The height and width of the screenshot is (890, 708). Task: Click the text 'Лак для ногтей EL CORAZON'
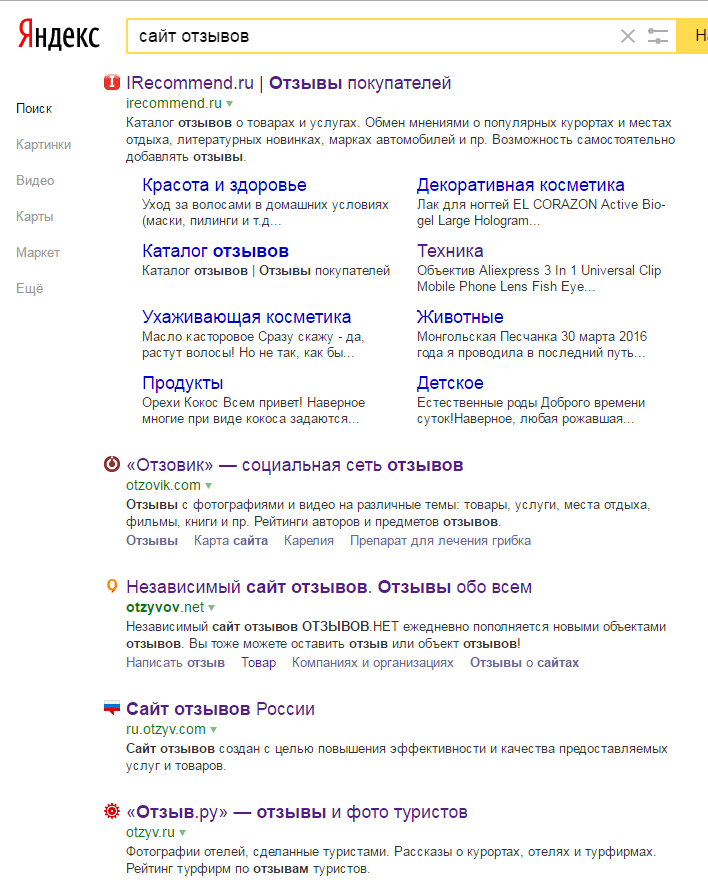(541, 212)
